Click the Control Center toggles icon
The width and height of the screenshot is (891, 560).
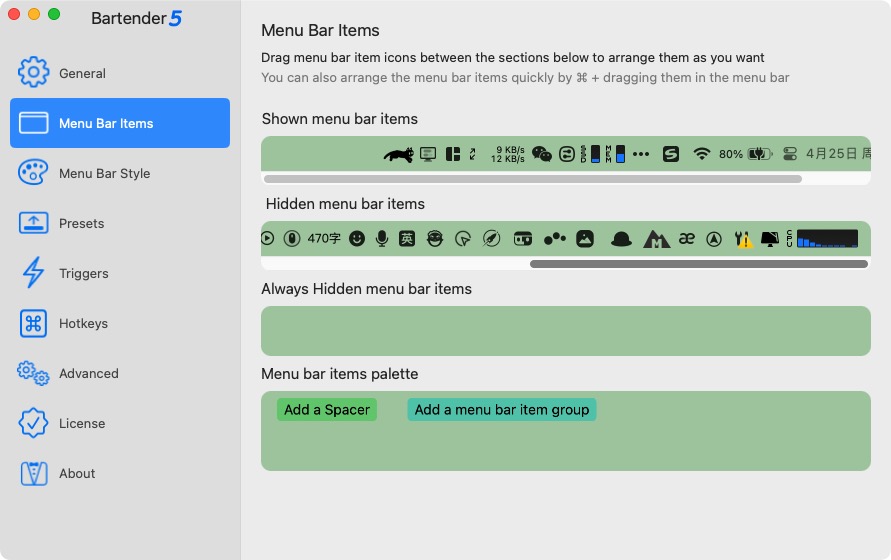pos(790,154)
